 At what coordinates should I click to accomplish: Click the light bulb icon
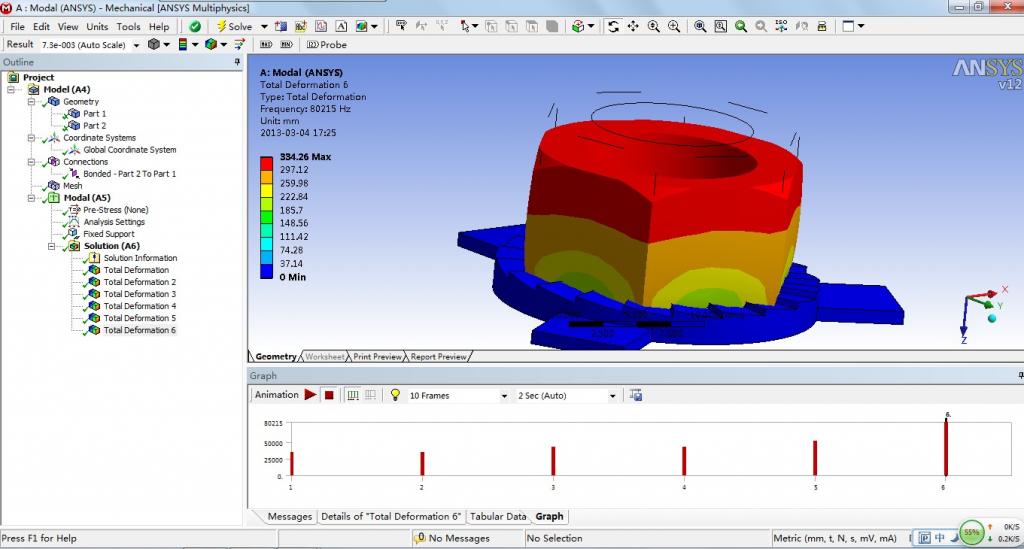(x=395, y=395)
